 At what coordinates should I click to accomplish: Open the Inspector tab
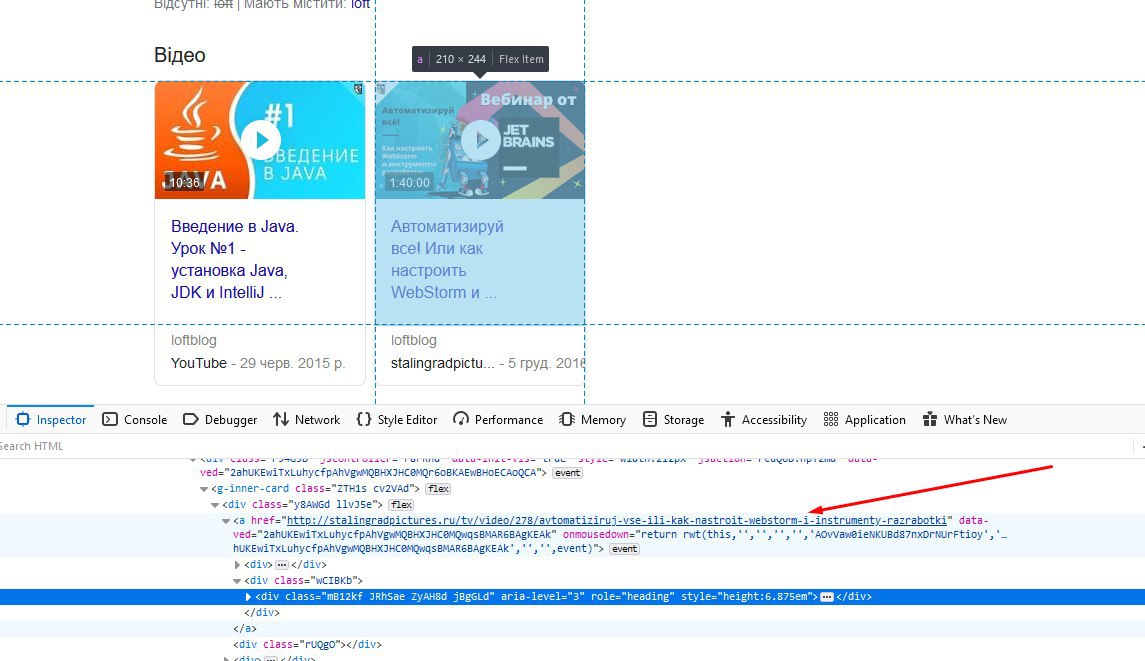point(51,419)
